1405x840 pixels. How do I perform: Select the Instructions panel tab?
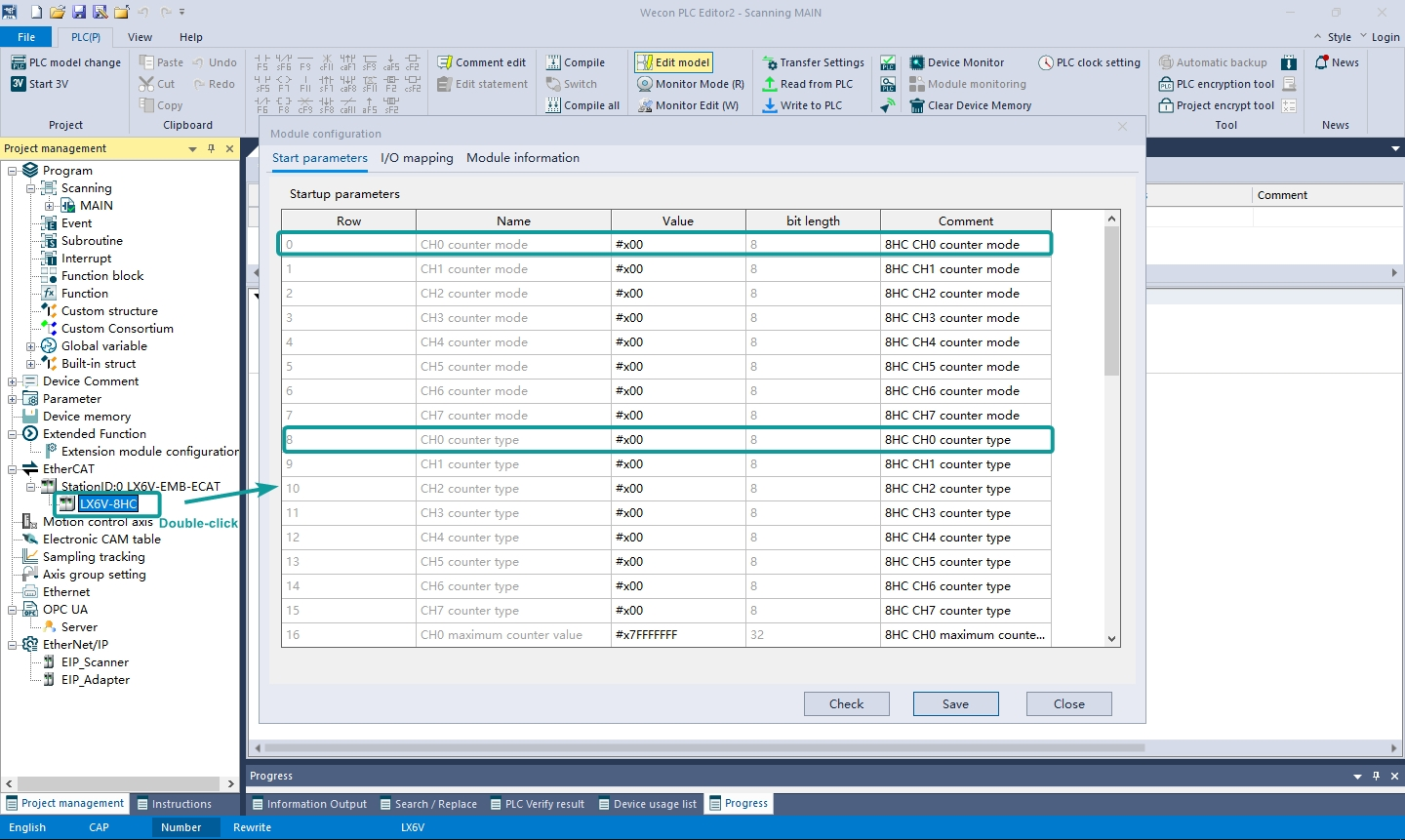[x=175, y=804]
